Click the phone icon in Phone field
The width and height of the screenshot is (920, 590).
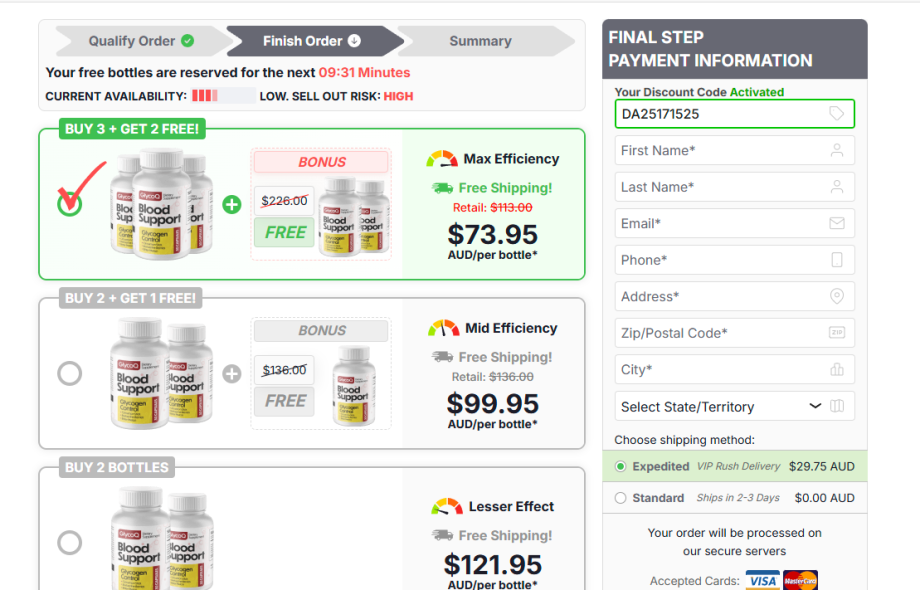tap(837, 260)
